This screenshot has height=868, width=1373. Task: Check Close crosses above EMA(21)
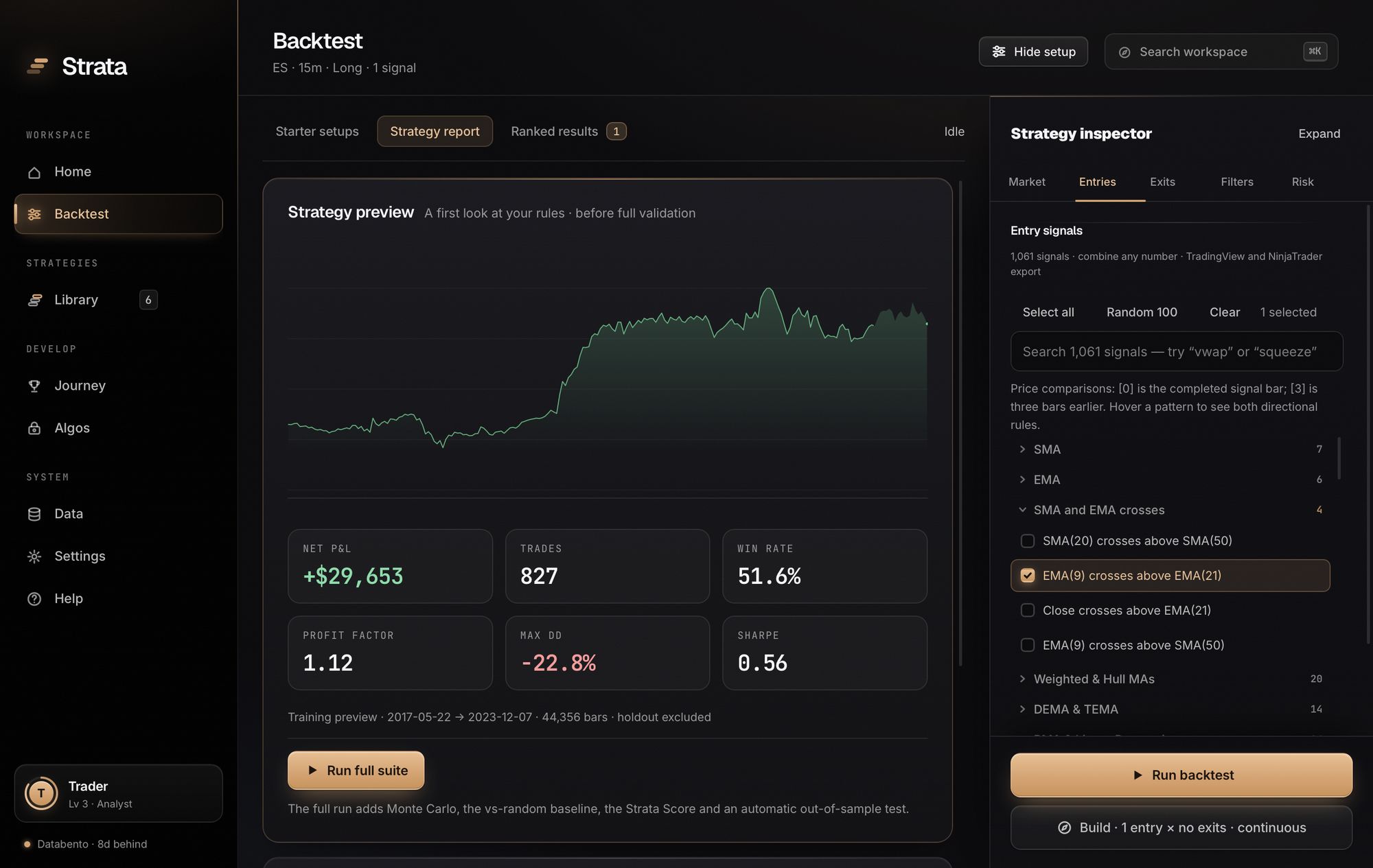[1028, 610]
